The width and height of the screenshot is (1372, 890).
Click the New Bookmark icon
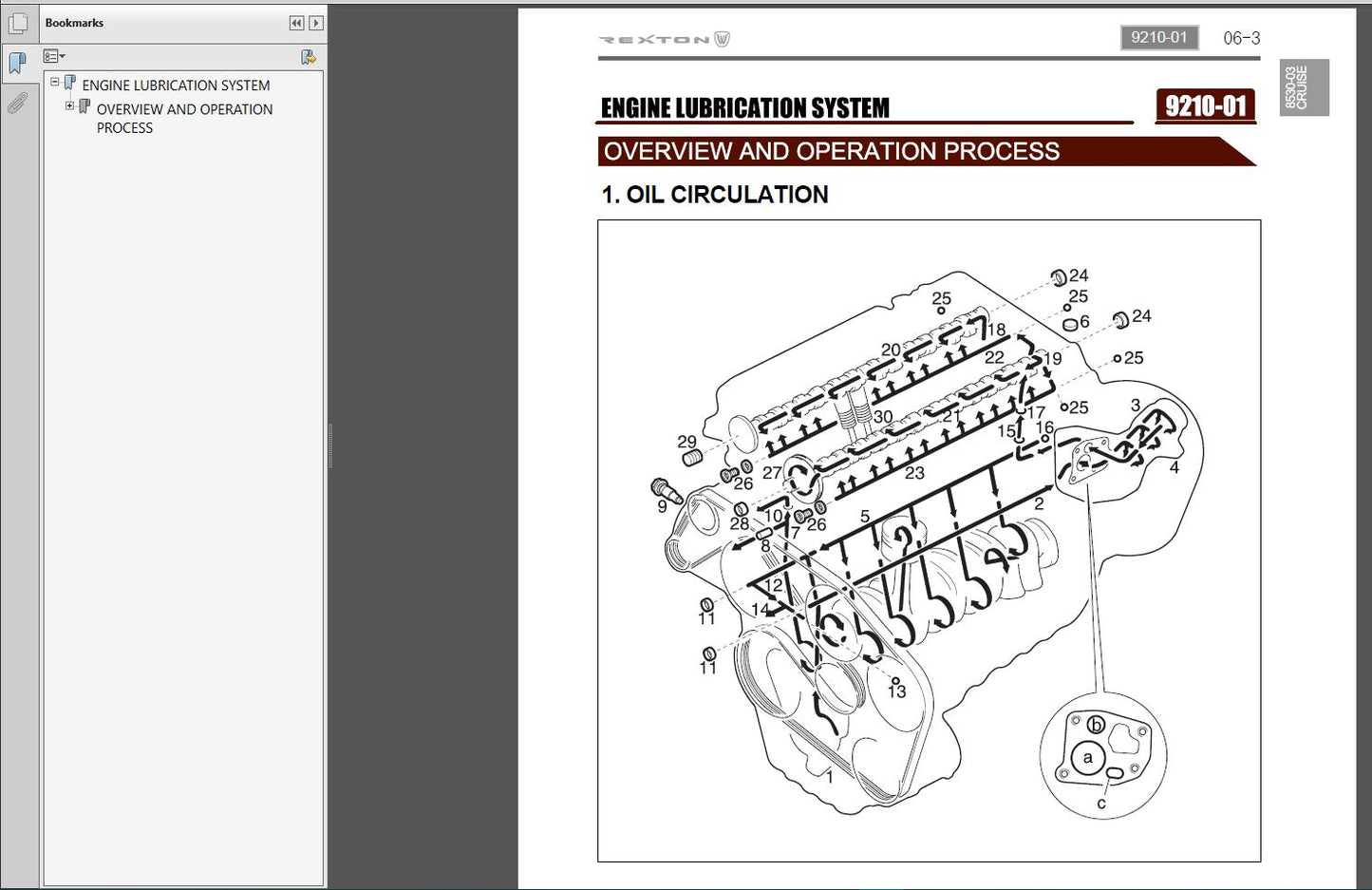[x=308, y=57]
